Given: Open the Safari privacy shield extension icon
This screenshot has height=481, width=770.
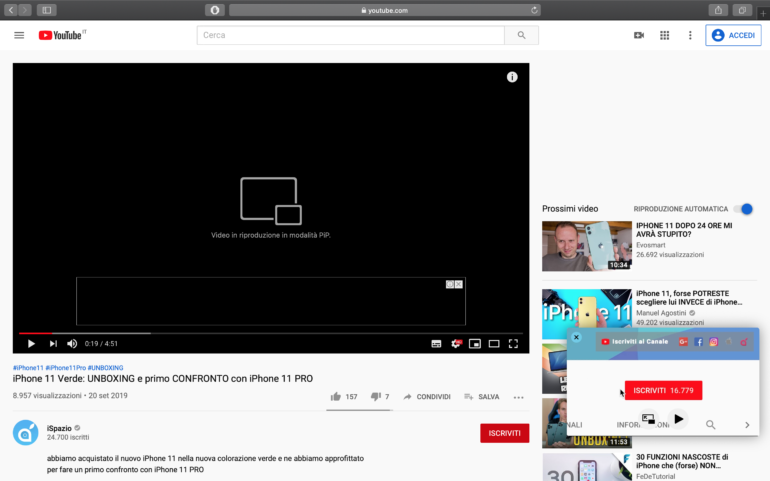Looking at the screenshot, I should coord(215,10).
